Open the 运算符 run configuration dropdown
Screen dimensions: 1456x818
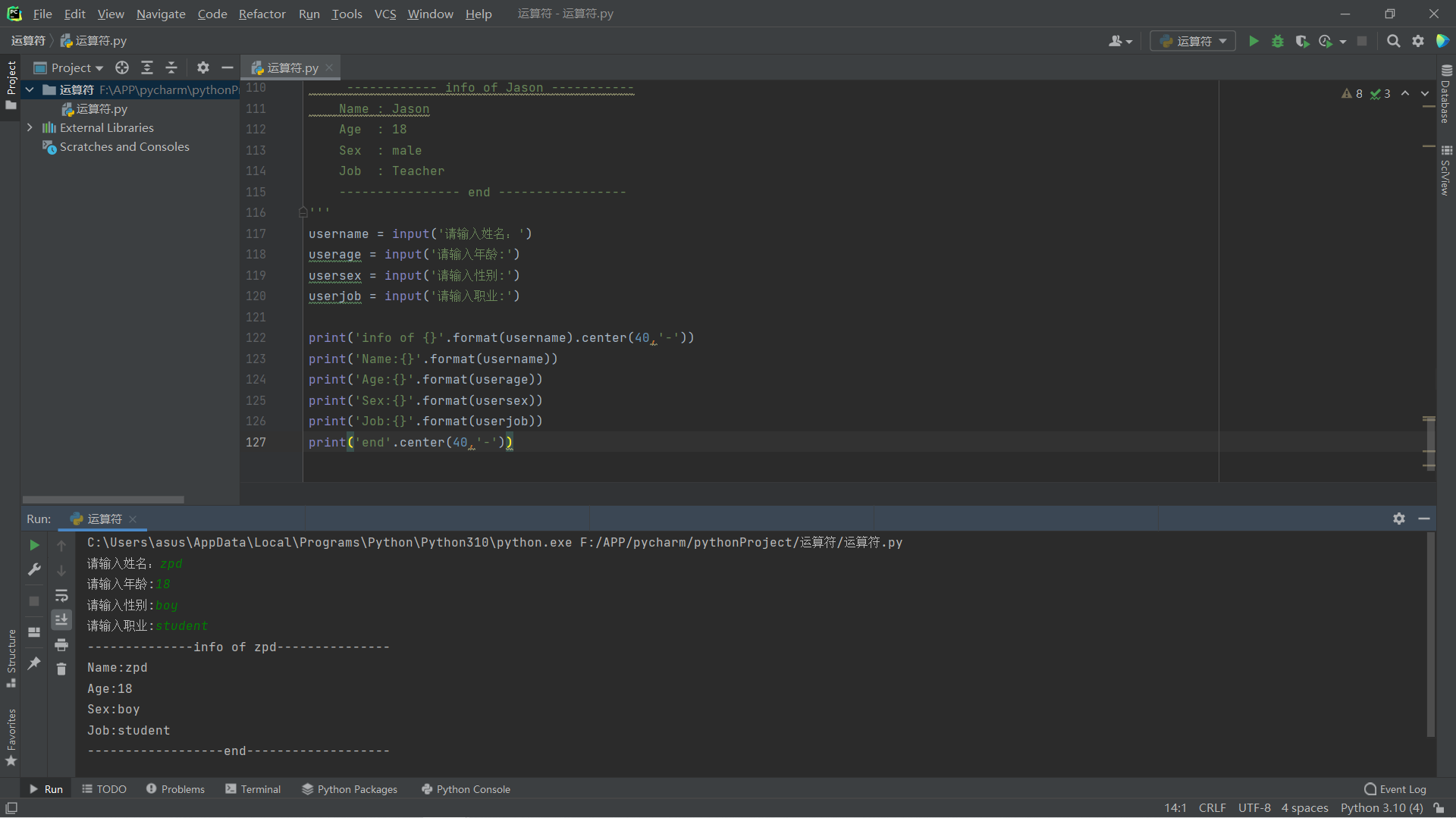[1193, 41]
